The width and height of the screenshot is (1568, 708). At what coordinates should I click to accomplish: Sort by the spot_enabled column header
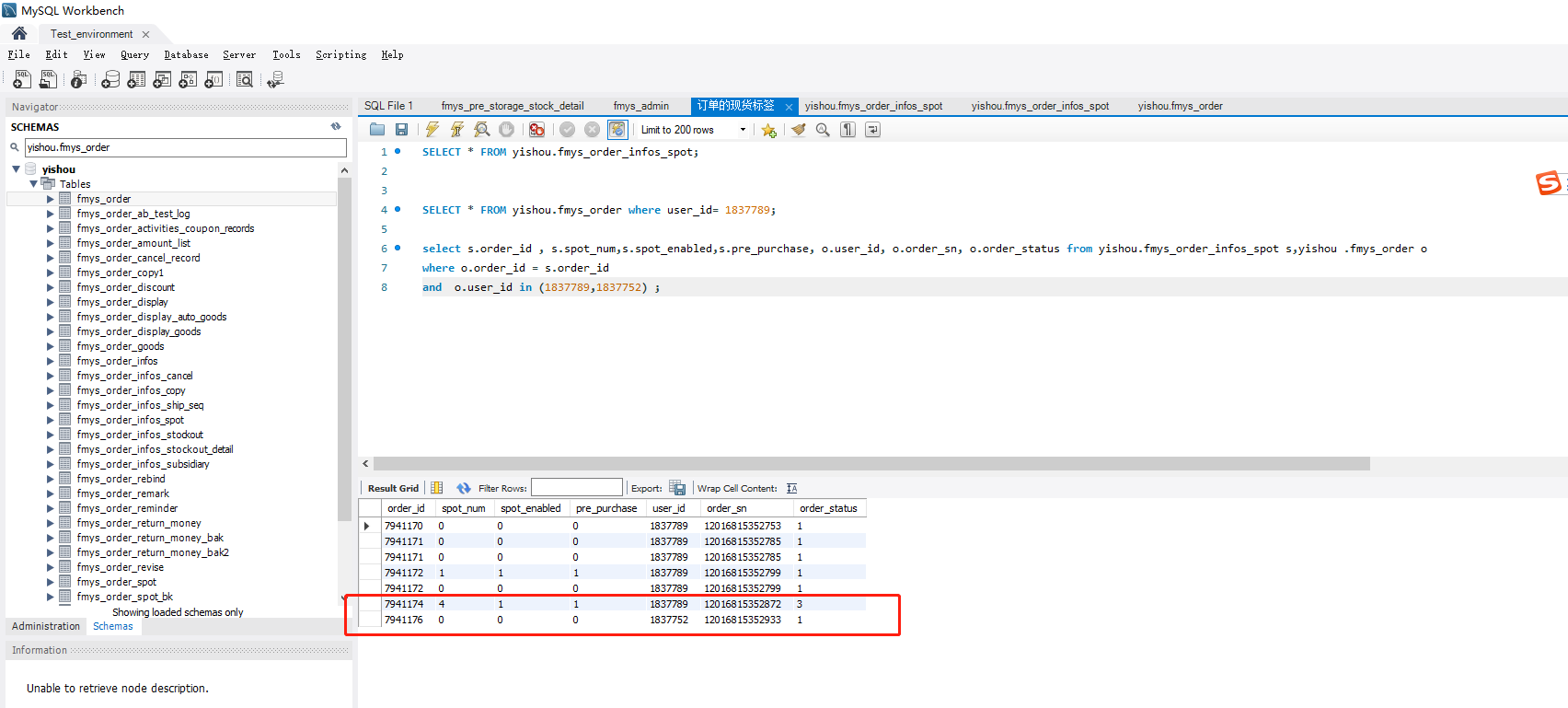click(531, 508)
